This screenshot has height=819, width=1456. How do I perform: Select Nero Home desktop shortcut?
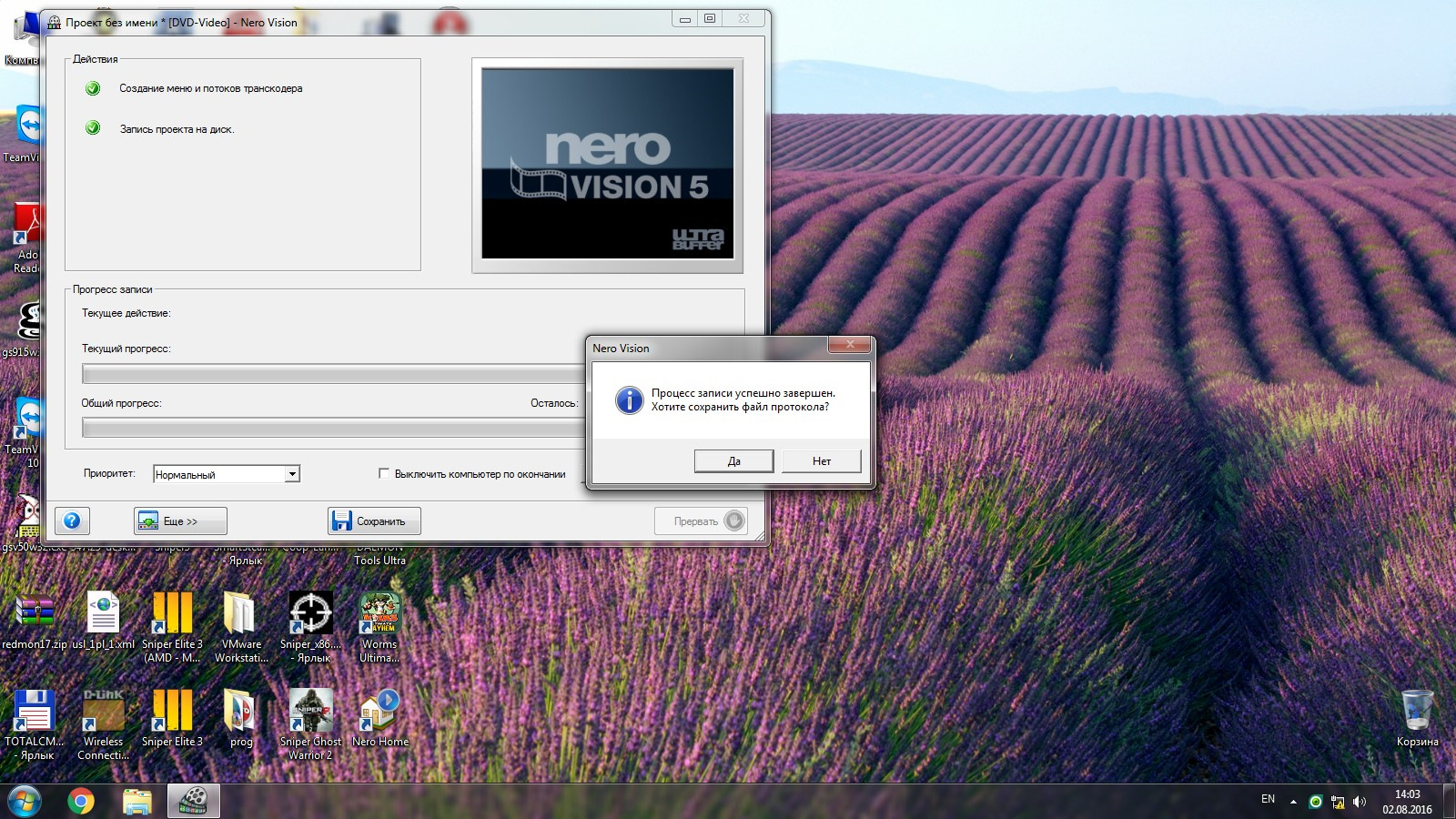(380, 718)
